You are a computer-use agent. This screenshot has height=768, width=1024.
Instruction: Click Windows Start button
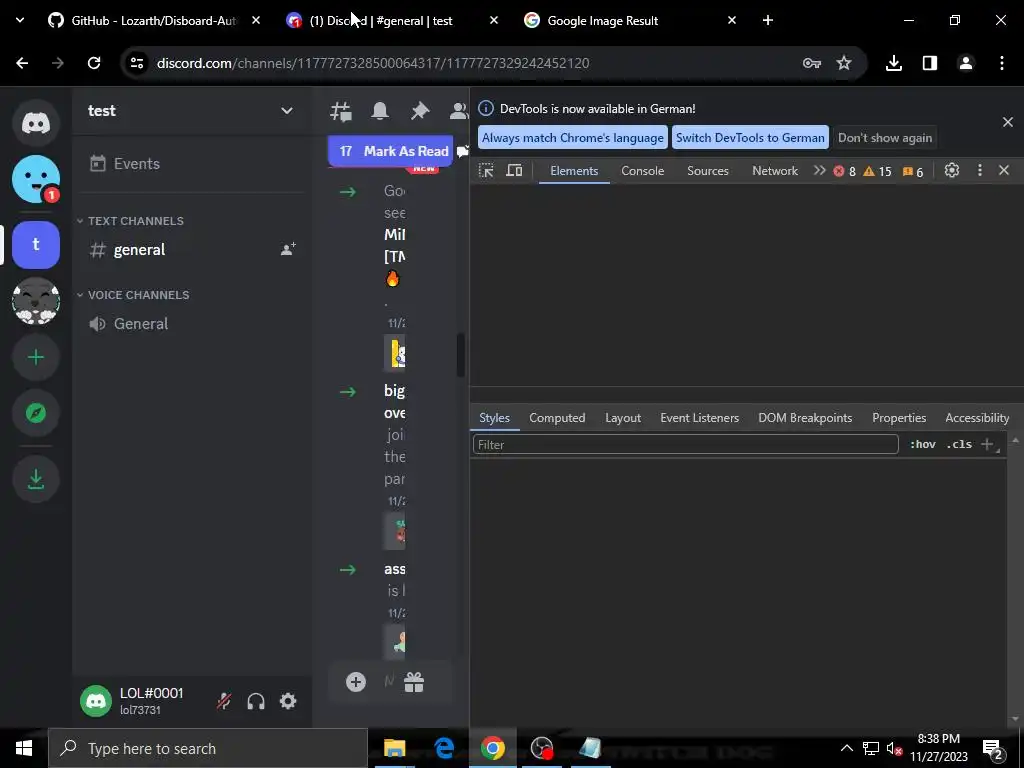click(x=24, y=748)
